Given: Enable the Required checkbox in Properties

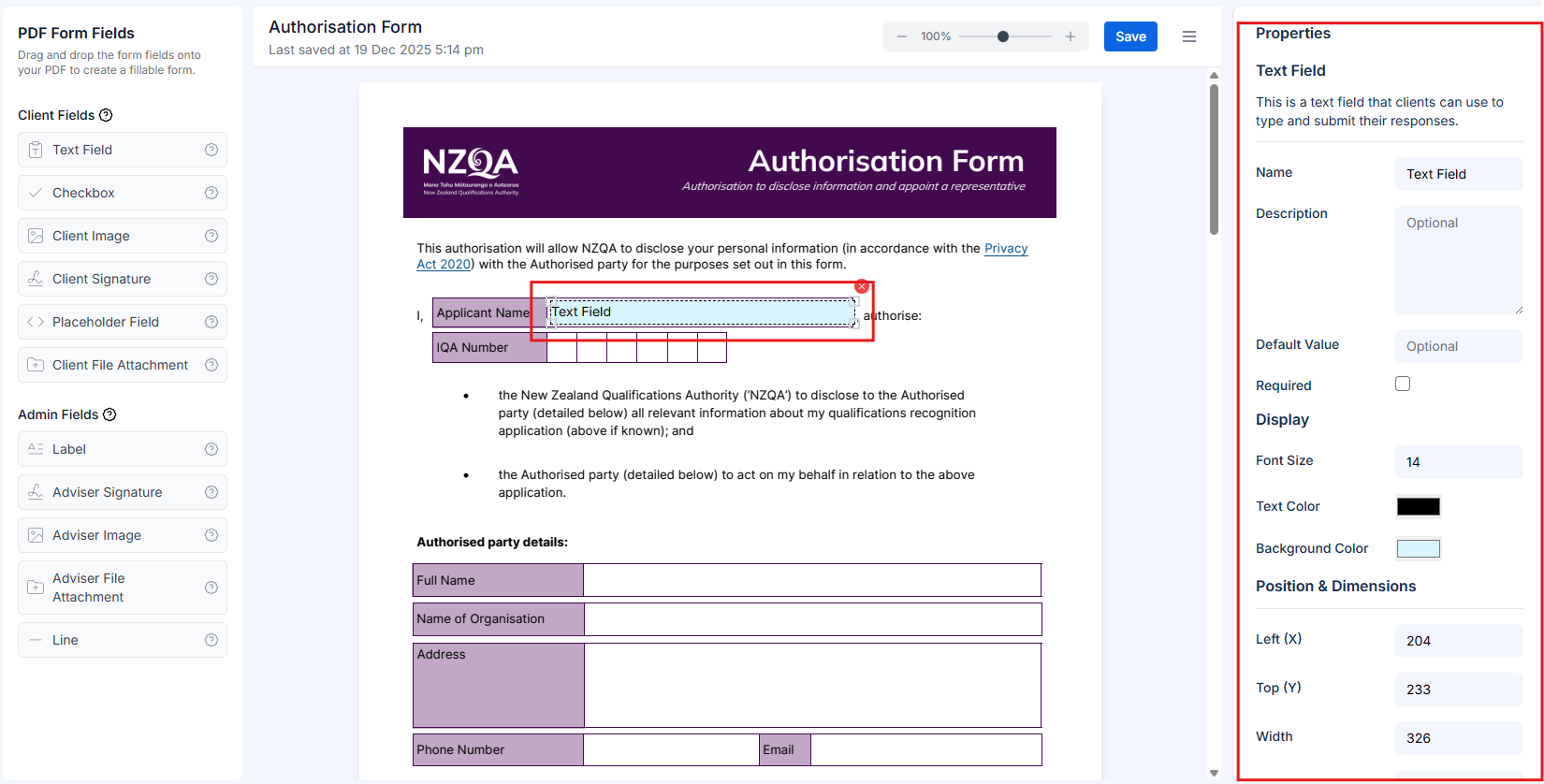Looking at the screenshot, I should pos(1403,384).
